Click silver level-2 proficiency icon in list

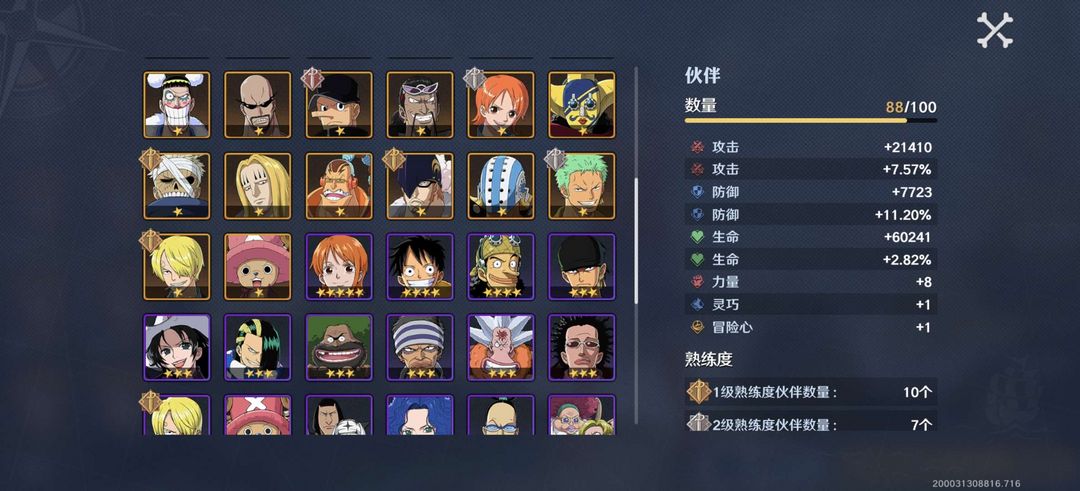698,424
